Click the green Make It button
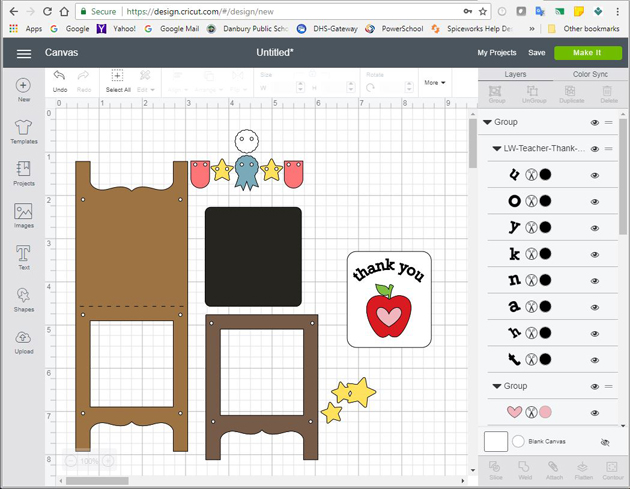The height and width of the screenshot is (489, 630). click(x=587, y=52)
